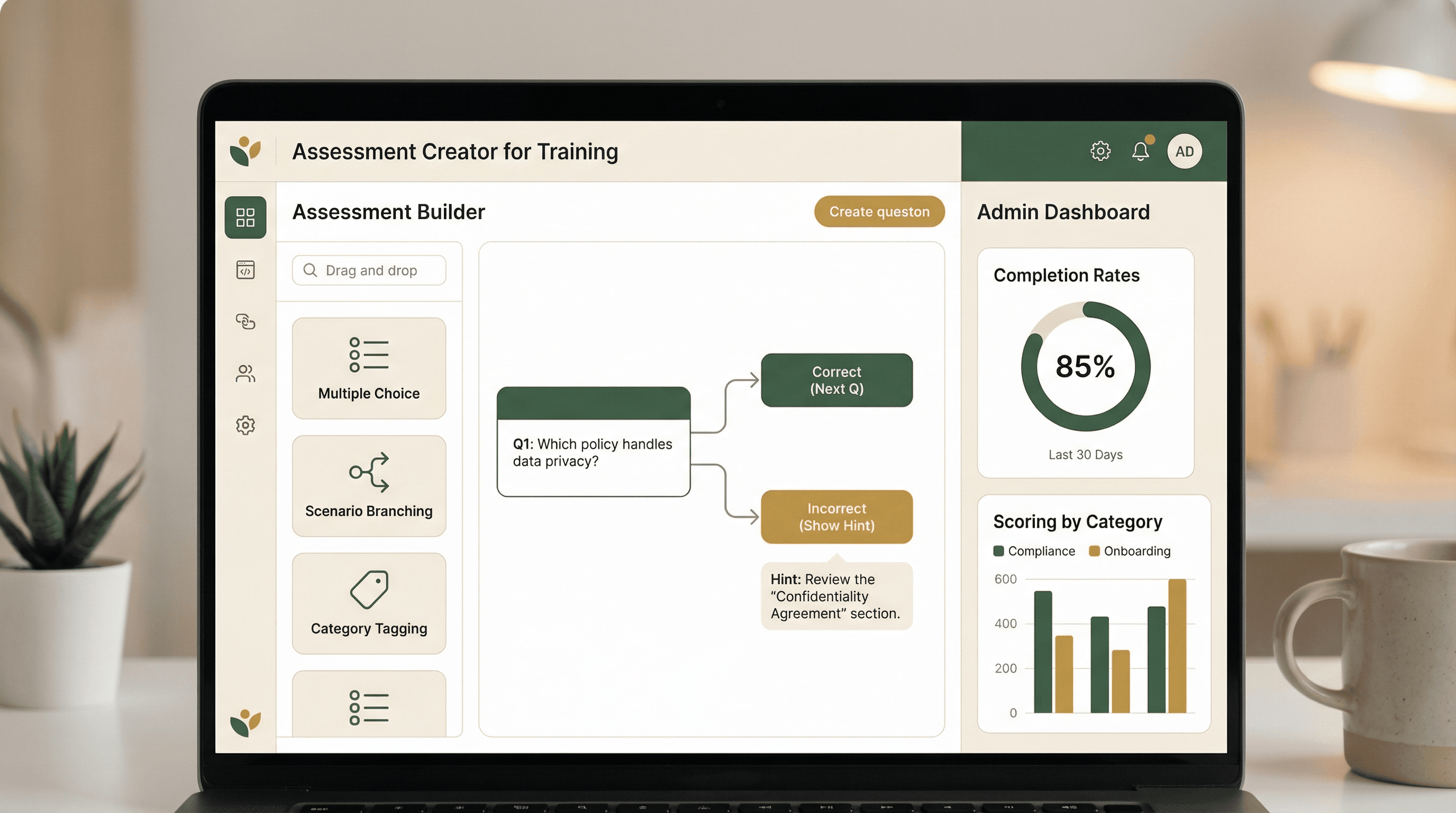Click the notification bell in the header
This screenshot has height=813, width=1456.
(1140, 150)
